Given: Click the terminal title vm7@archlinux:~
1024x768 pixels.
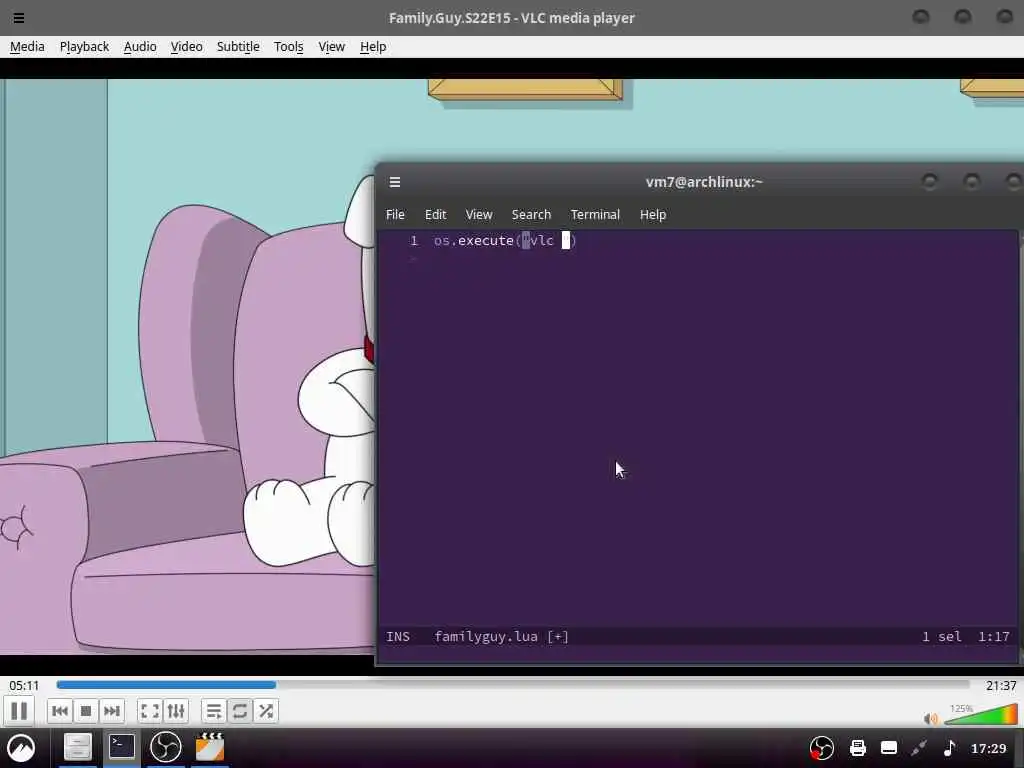Looking at the screenshot, I should coord(704,182).
